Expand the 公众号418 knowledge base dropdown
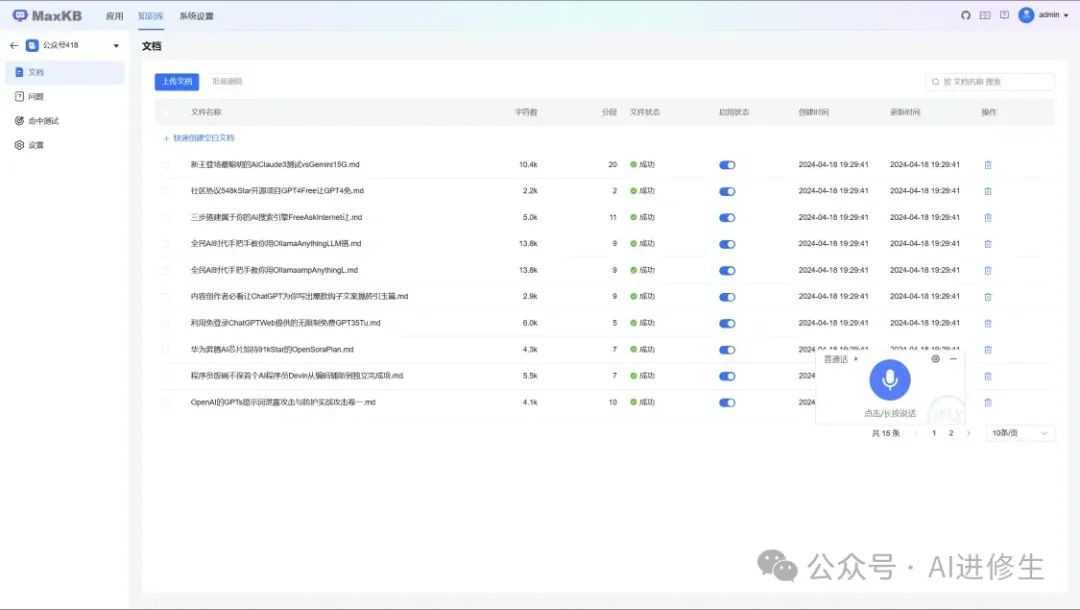 click(115, 45)
